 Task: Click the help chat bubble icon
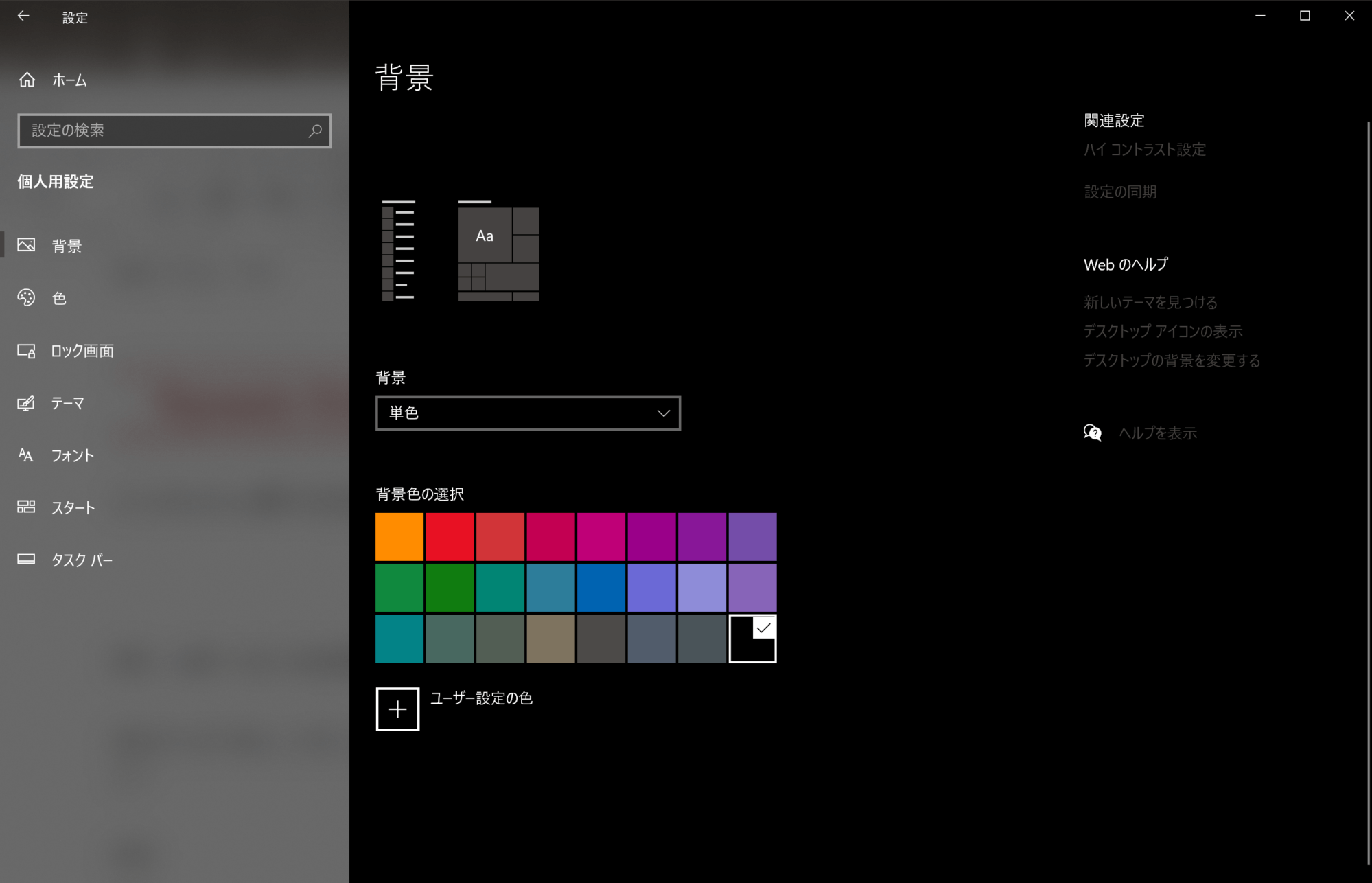pyautogui.click(x=1093, y=433)
